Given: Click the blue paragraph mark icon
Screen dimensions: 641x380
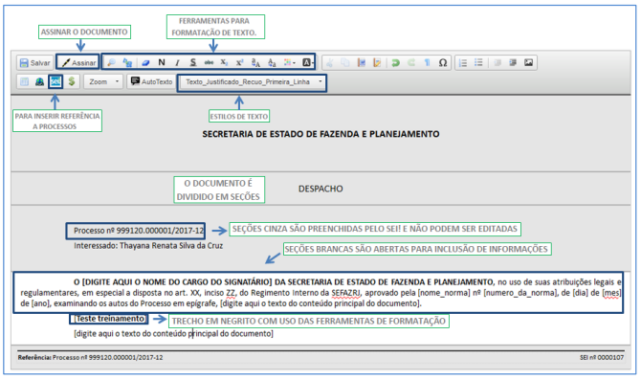Looking at the screenshot, I should pyautogui.click(x=427, y=63).
